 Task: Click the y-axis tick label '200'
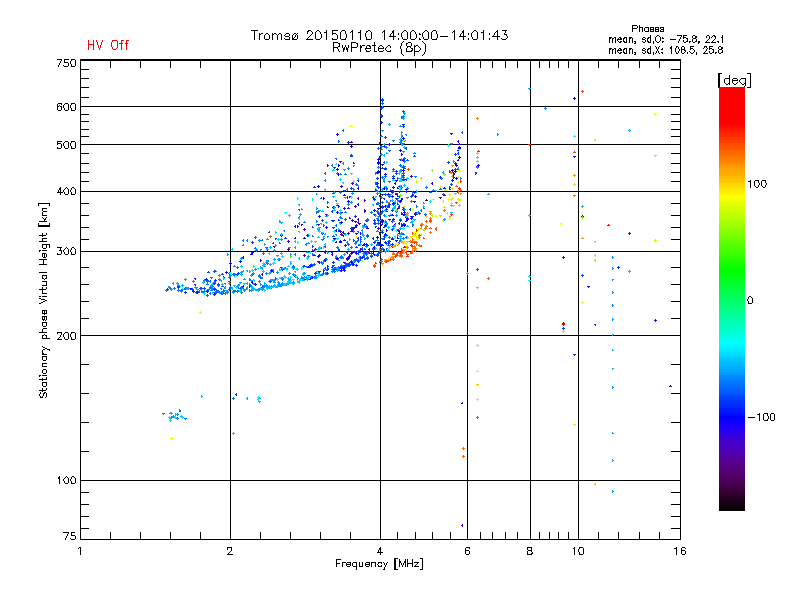pyautogui.click(x=66, y=336)
